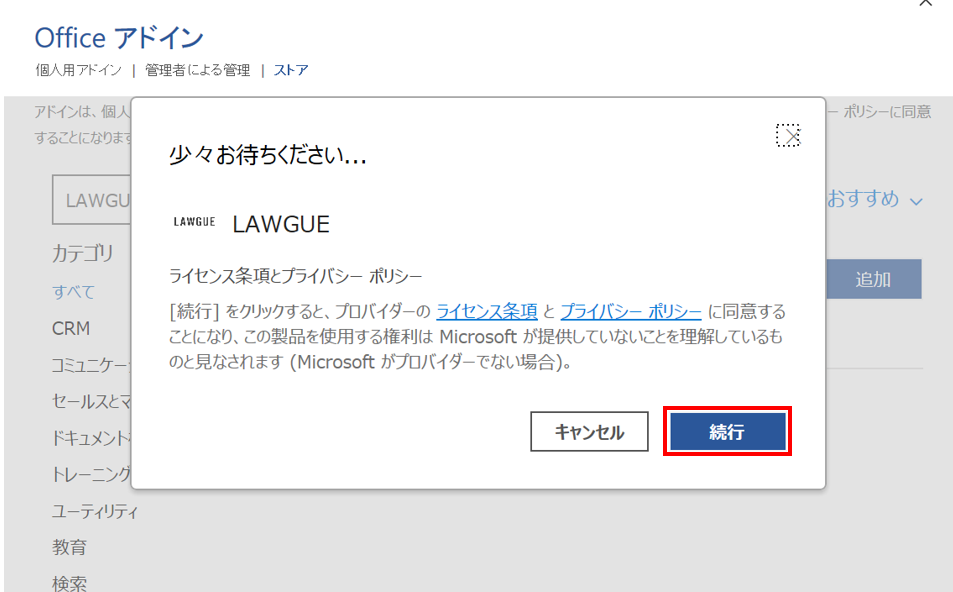Screen dimensions: 953x592
Task: Choose the 教育 category
Action: (70, 548)
